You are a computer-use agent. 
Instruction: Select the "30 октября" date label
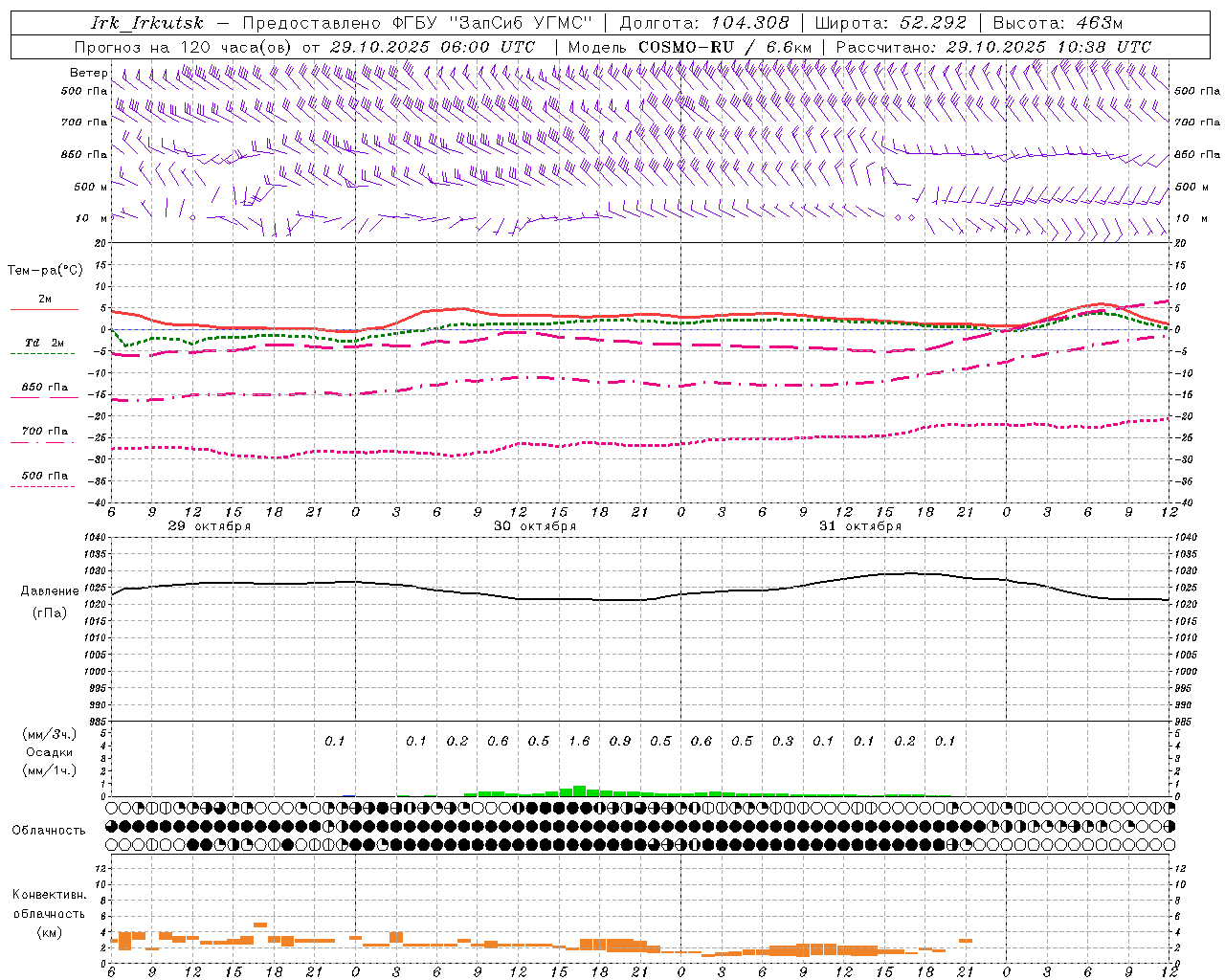[x=535, y=526]
